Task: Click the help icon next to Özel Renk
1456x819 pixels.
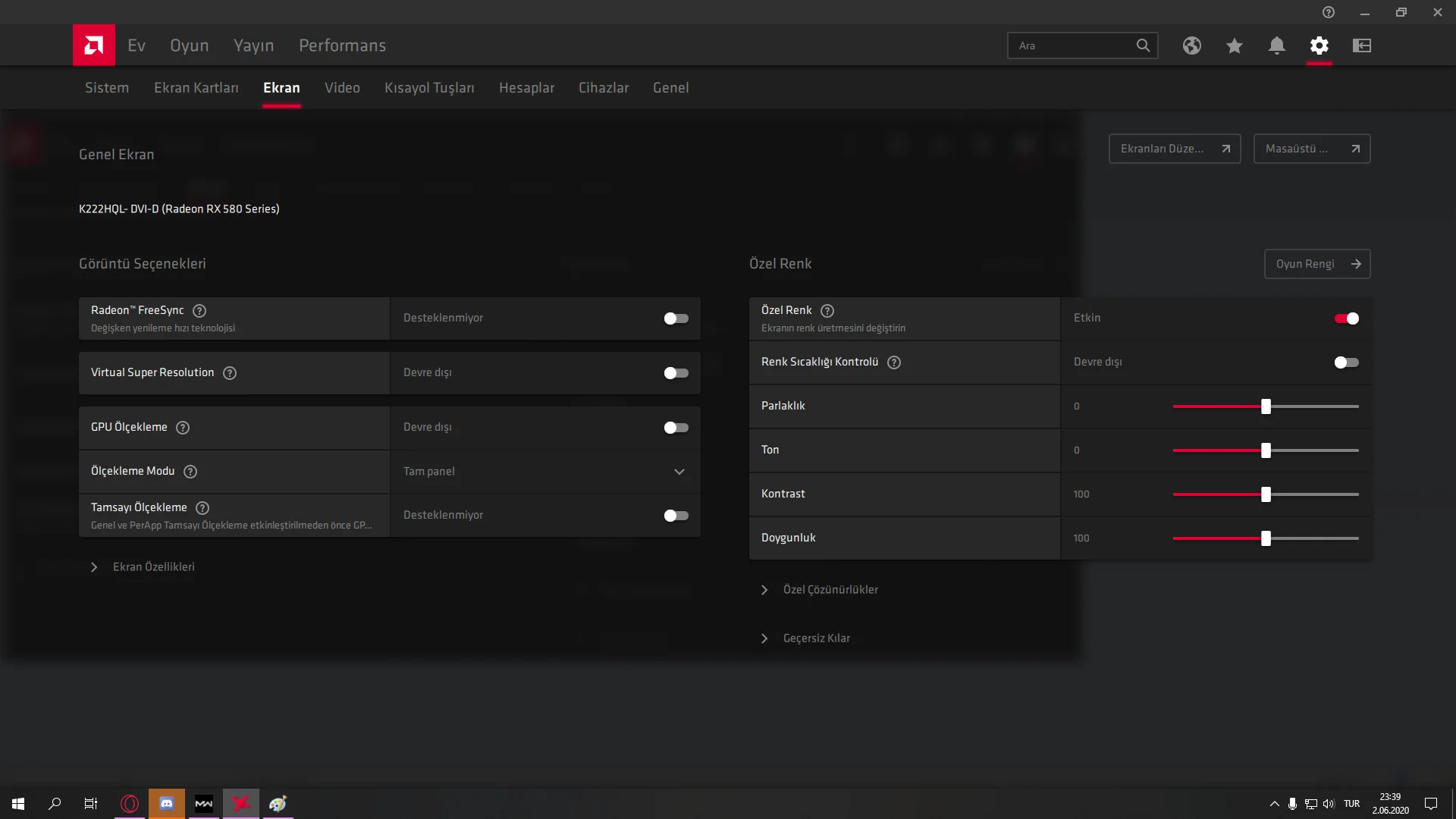Action: tap(827, 311)
